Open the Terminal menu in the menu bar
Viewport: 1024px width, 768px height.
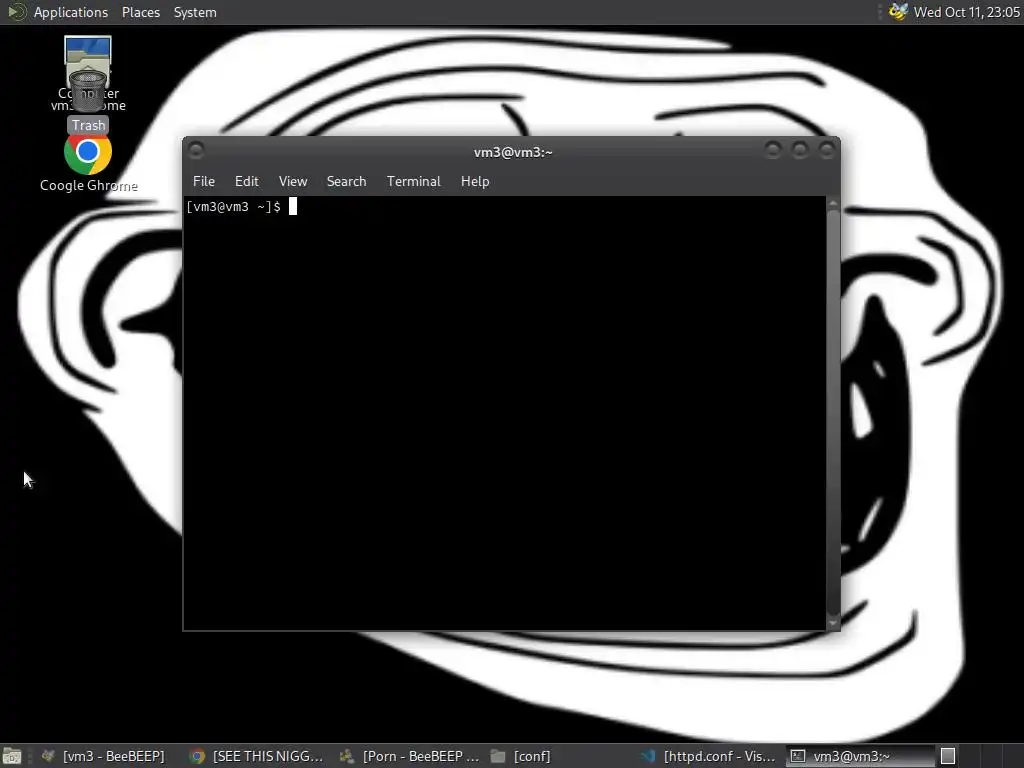click(413, 182)
